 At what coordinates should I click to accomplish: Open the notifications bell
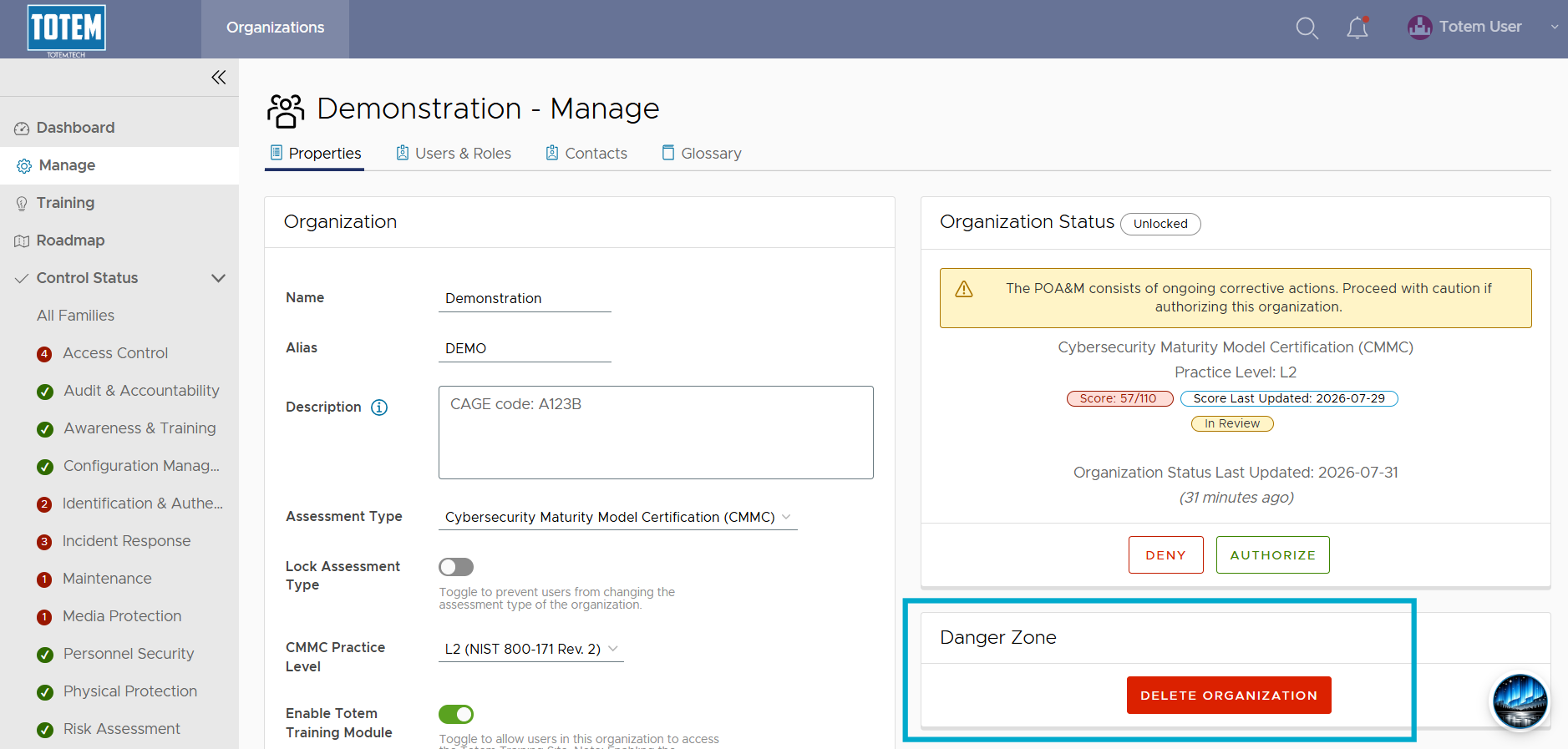click(x=1357, y=28)
